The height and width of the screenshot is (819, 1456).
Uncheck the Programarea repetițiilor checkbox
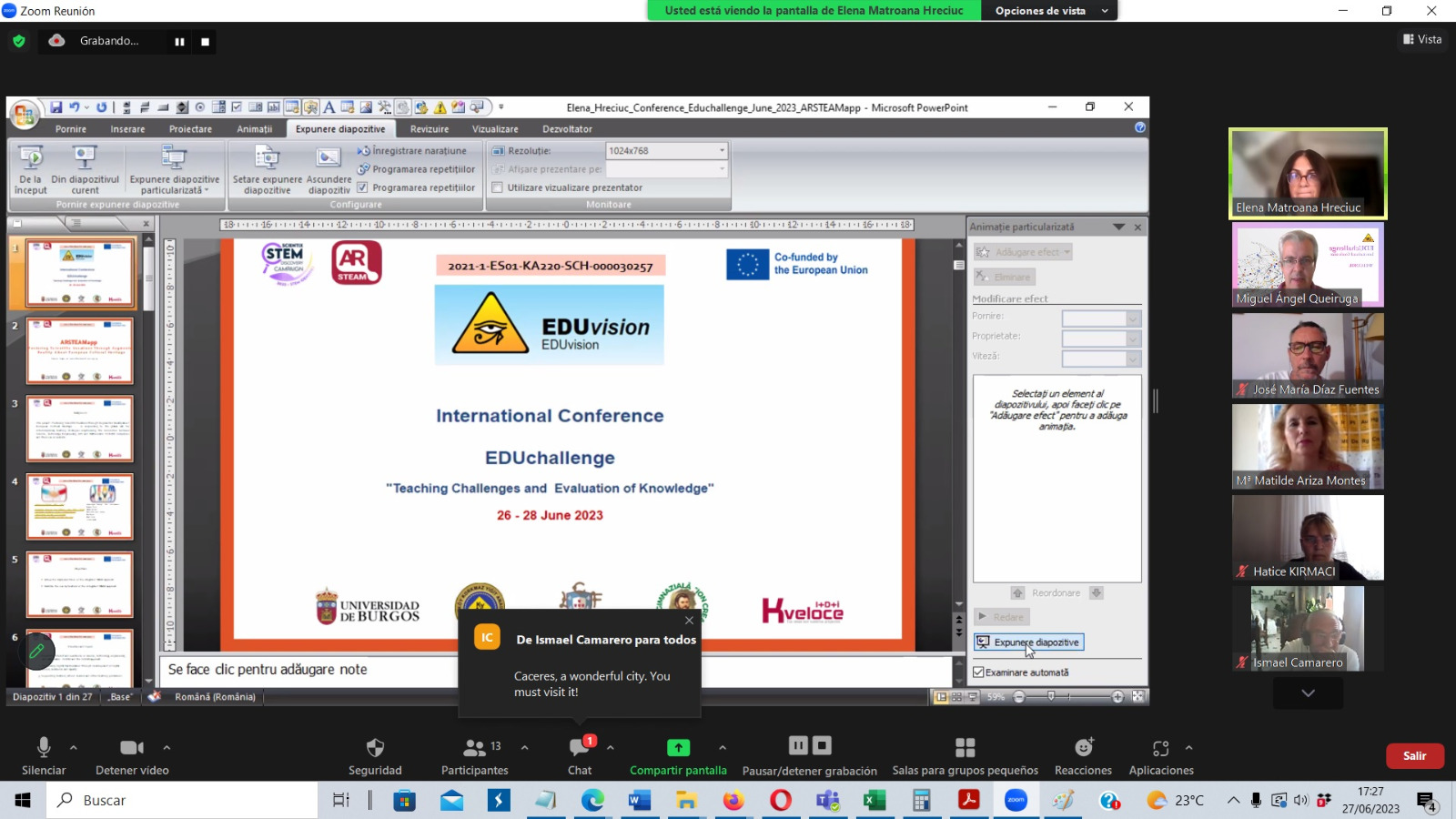(362, 187)
